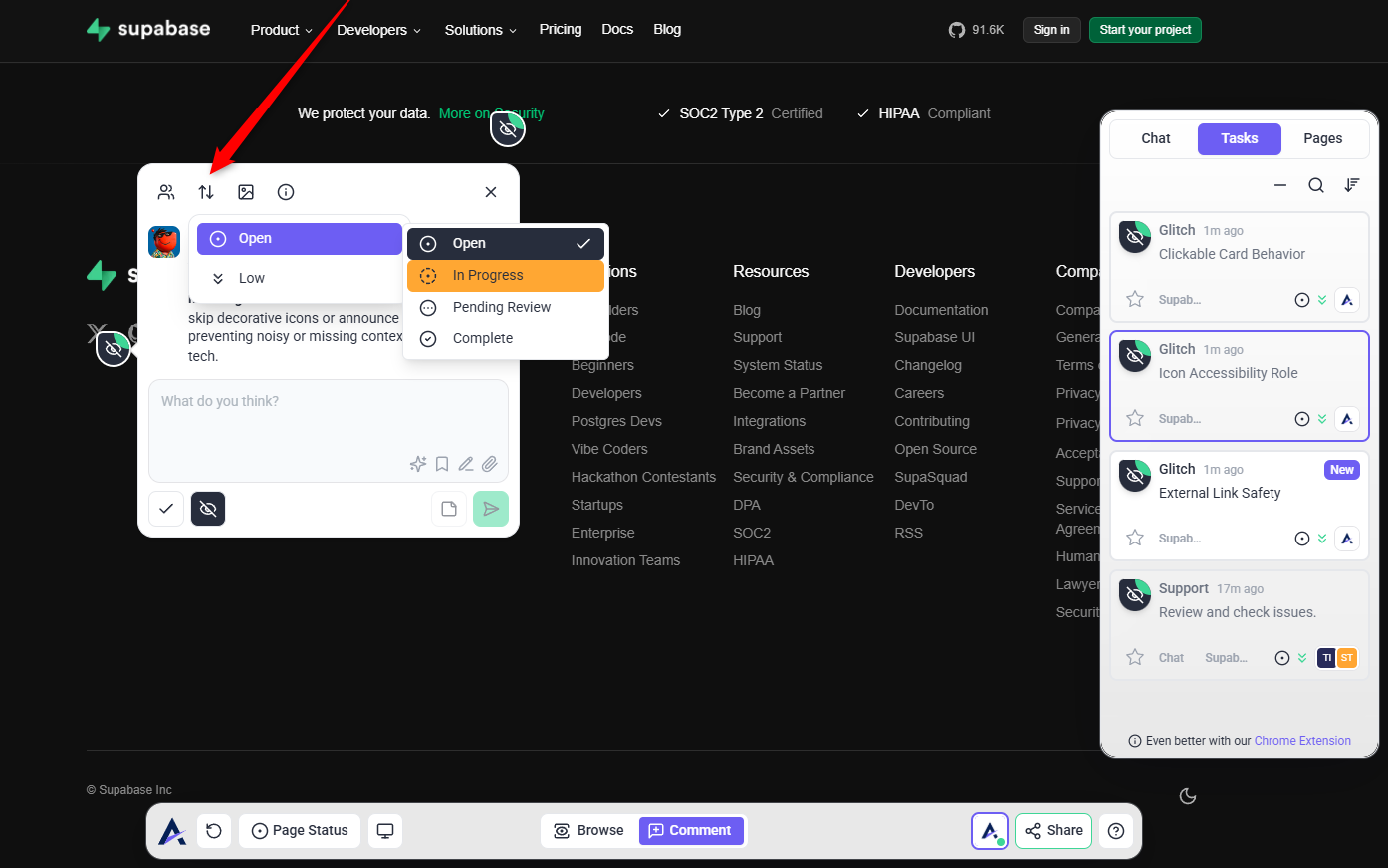Click the info icon in comment popup
This screenshot has width=1388, height=868.
286,192
